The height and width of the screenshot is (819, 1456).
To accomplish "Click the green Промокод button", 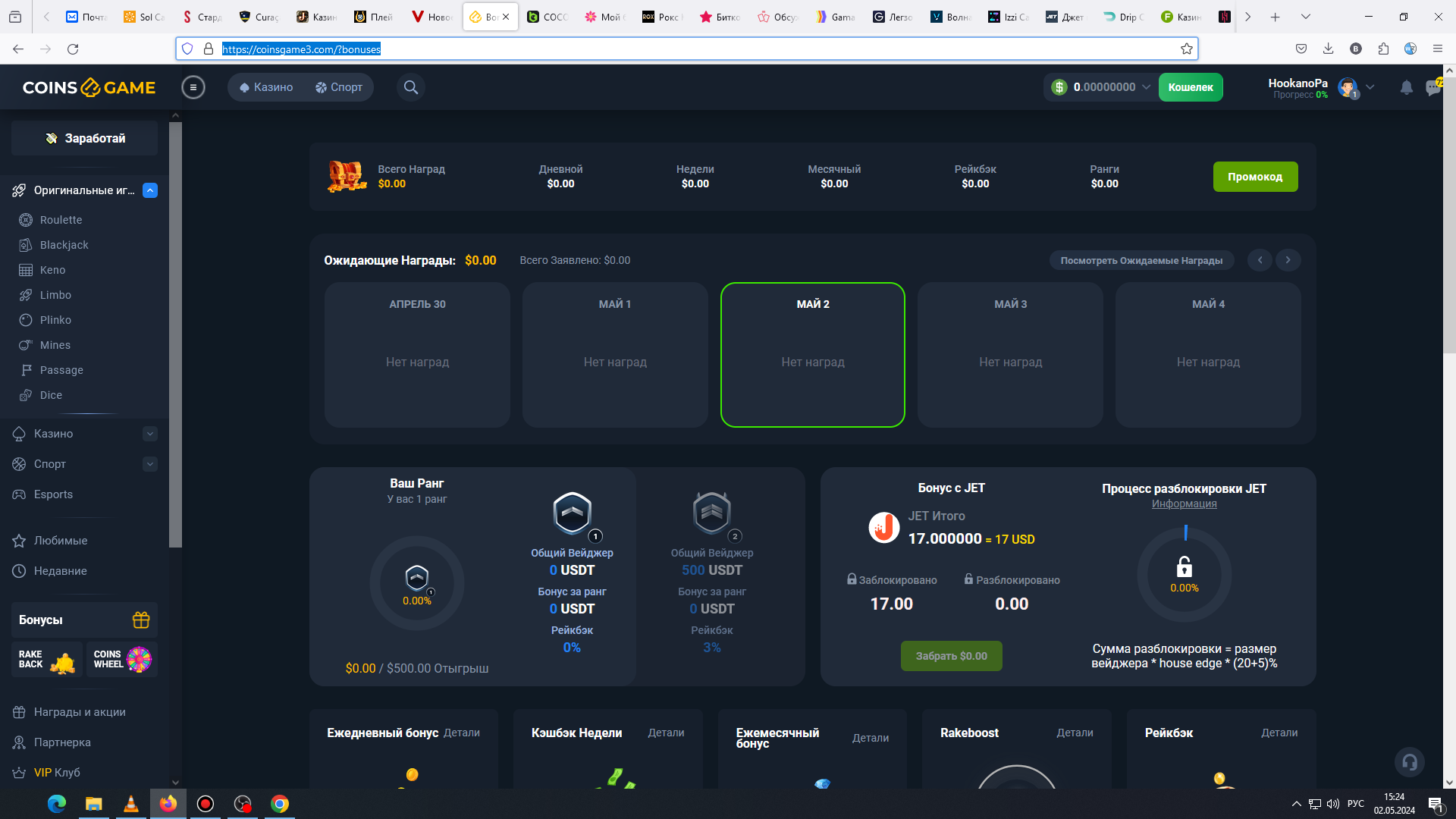I will pyautogui.click(x=1255, y=177).
